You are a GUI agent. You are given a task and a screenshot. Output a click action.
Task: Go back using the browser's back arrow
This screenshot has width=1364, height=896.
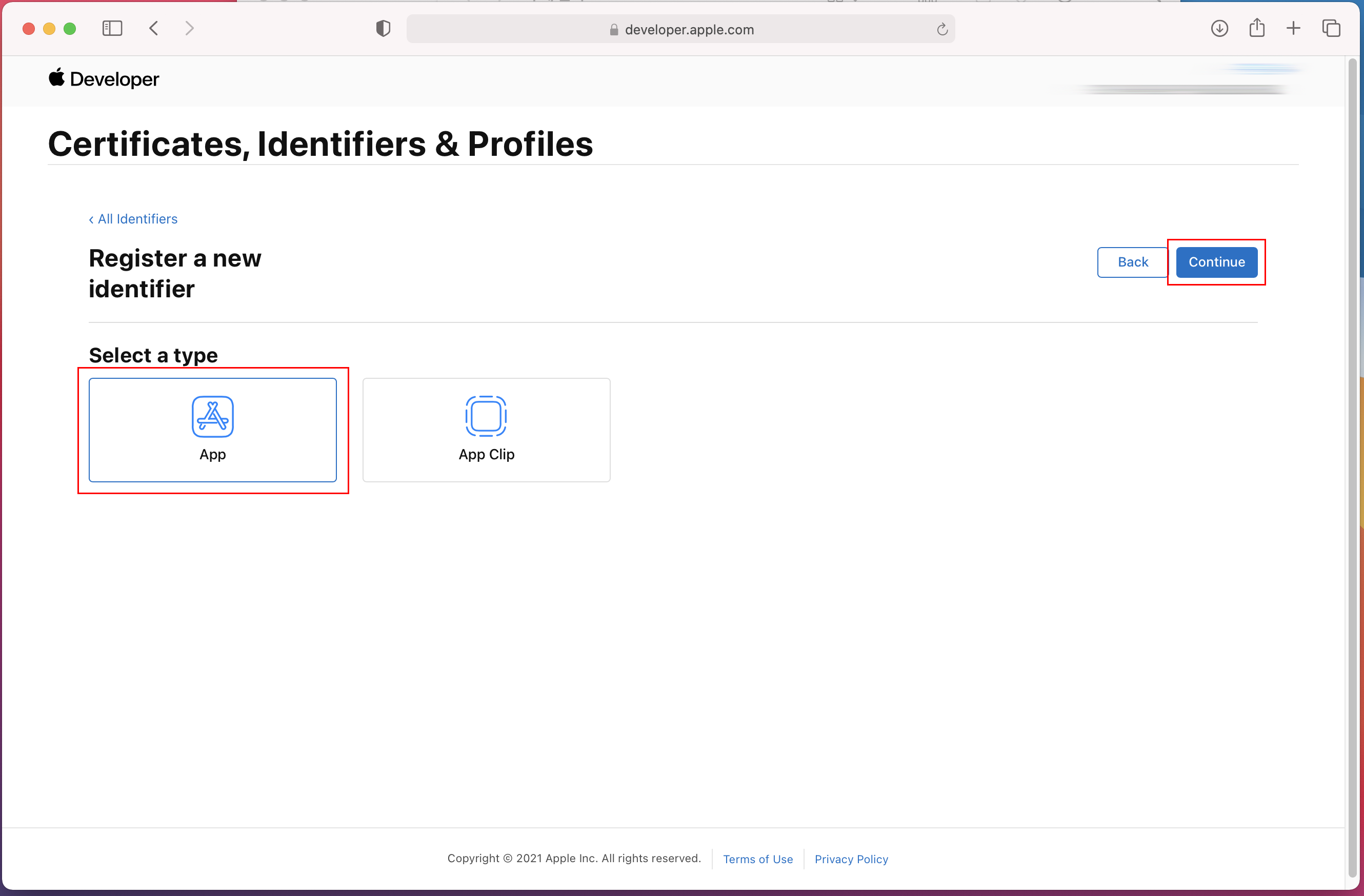[154, 28]
